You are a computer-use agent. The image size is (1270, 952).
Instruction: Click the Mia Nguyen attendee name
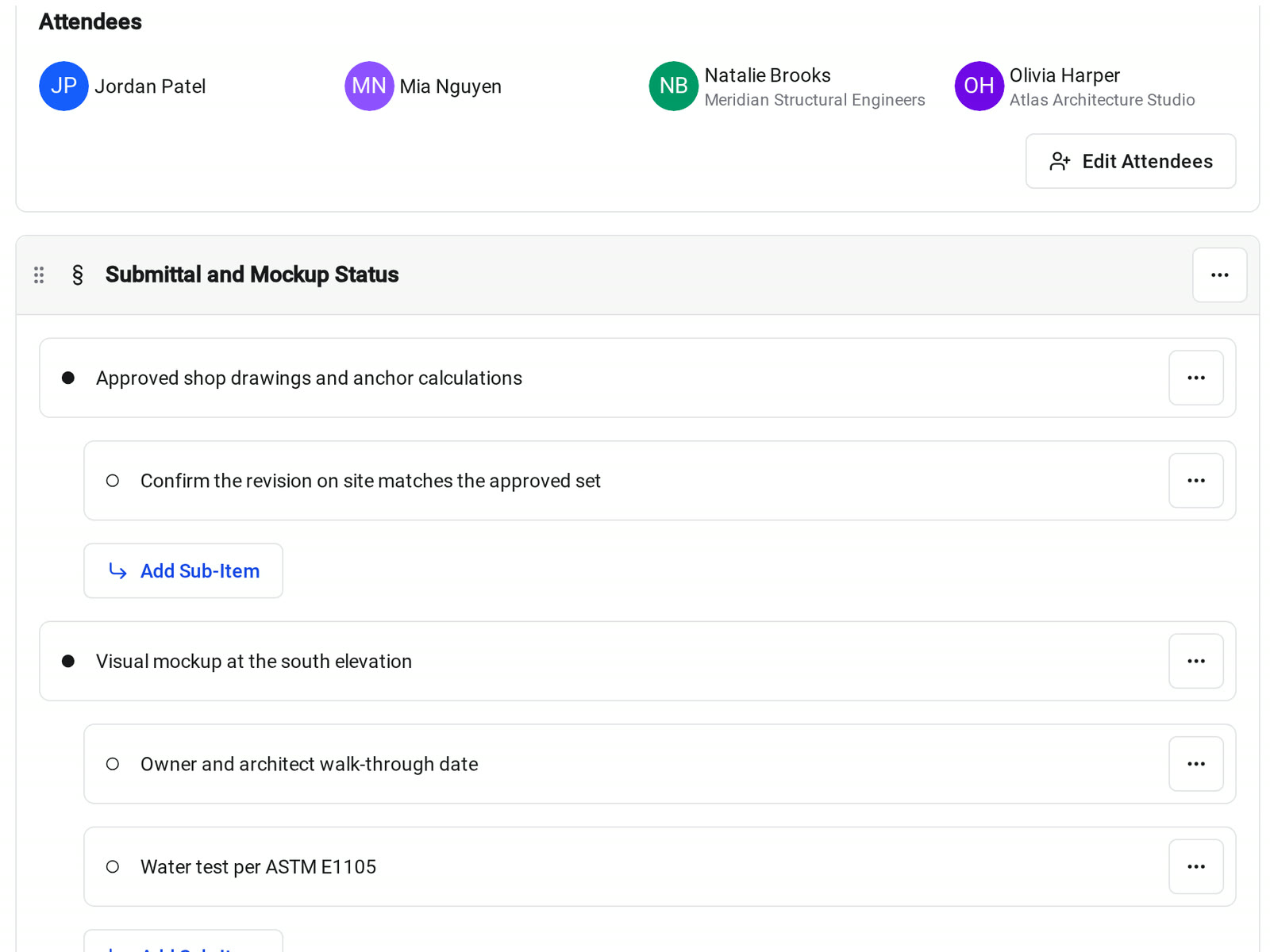(450, 86)
